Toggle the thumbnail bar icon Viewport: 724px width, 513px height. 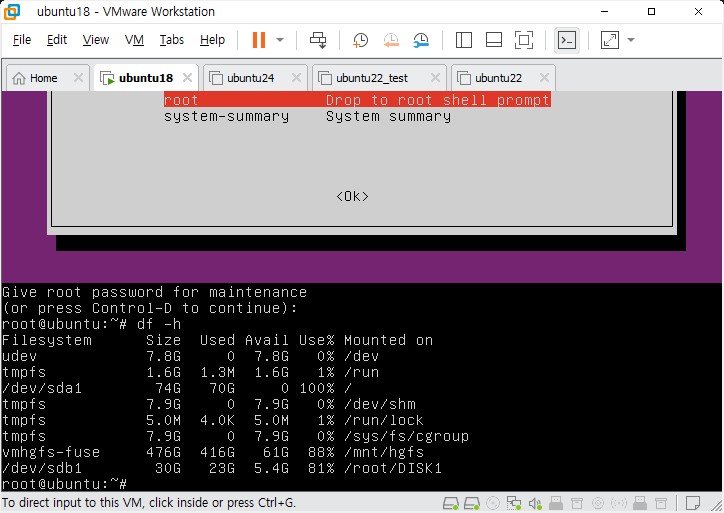(x=494, y=40)
